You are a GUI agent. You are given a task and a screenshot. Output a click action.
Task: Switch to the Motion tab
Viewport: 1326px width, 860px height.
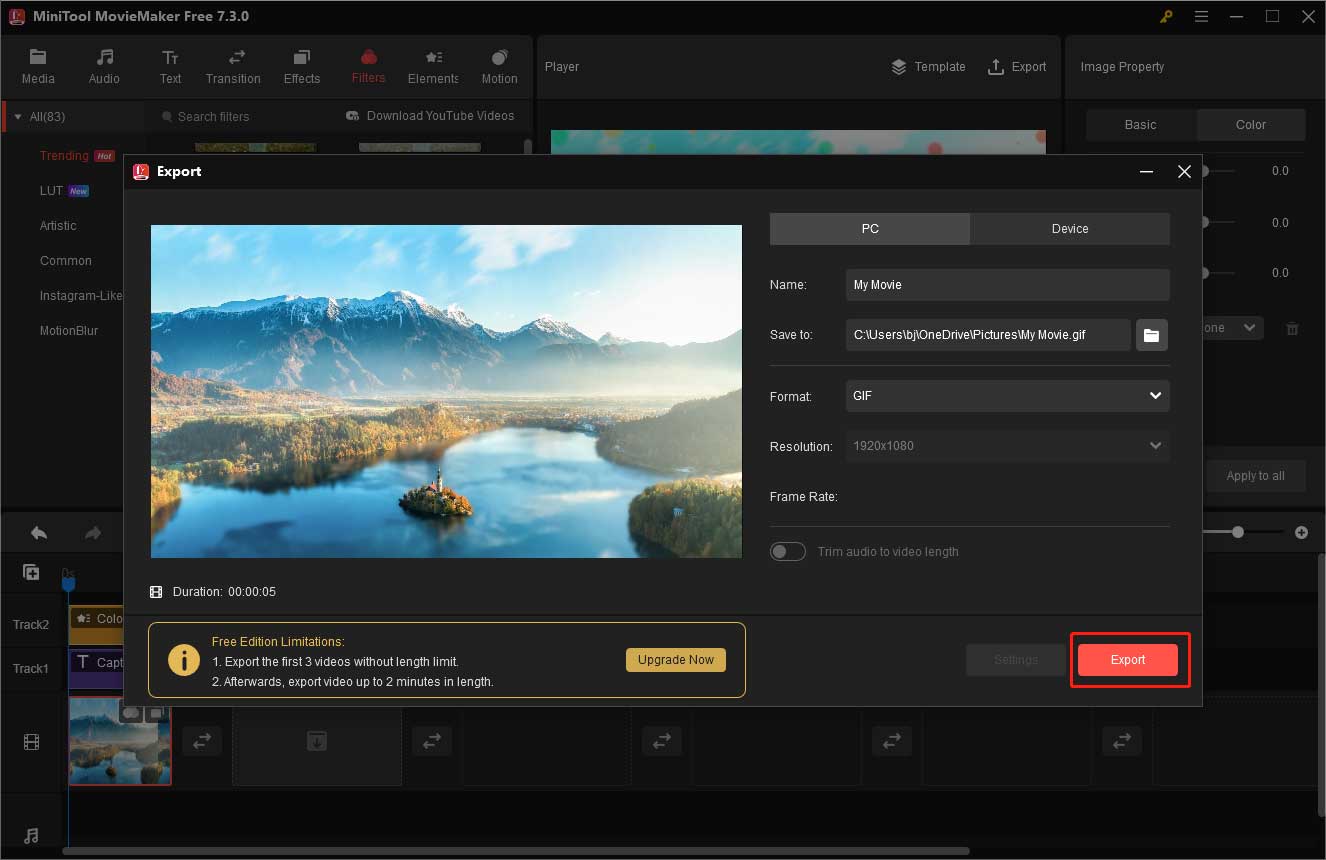[499, 66]
